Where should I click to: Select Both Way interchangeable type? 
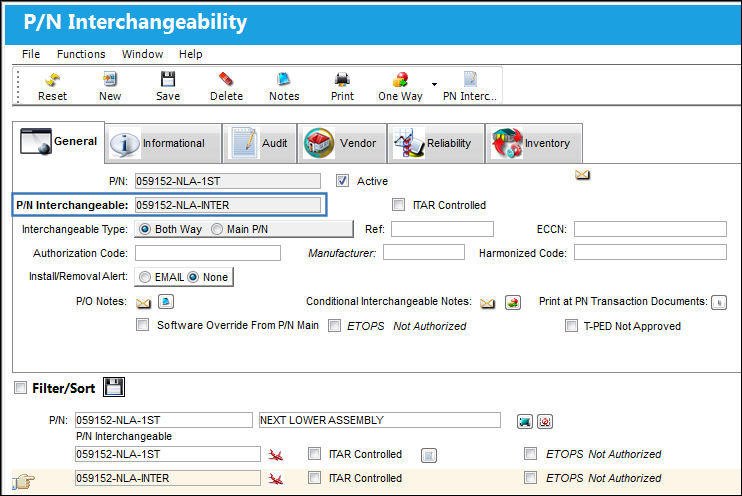[145, 229]
